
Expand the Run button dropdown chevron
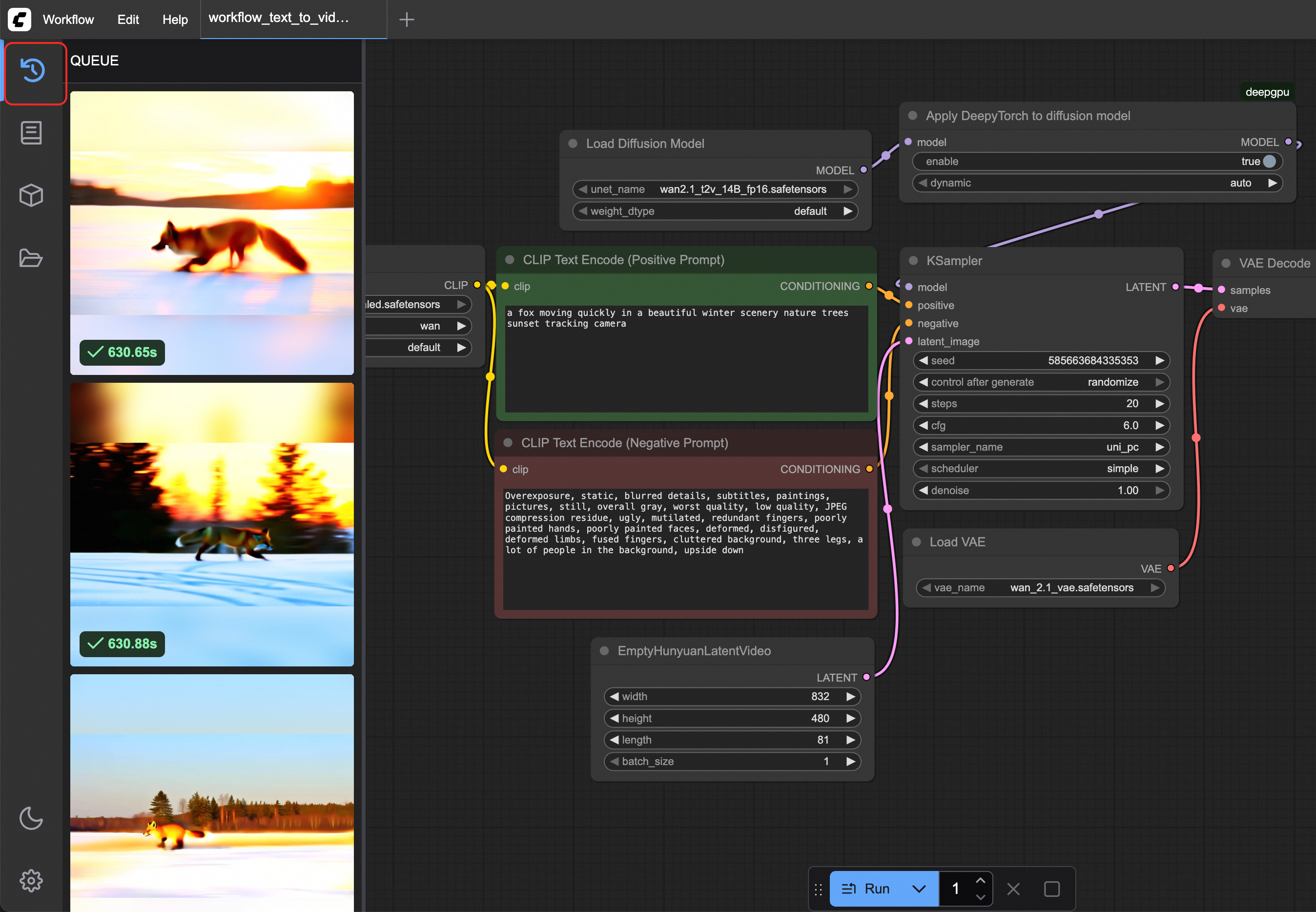[x=919, y=889]
